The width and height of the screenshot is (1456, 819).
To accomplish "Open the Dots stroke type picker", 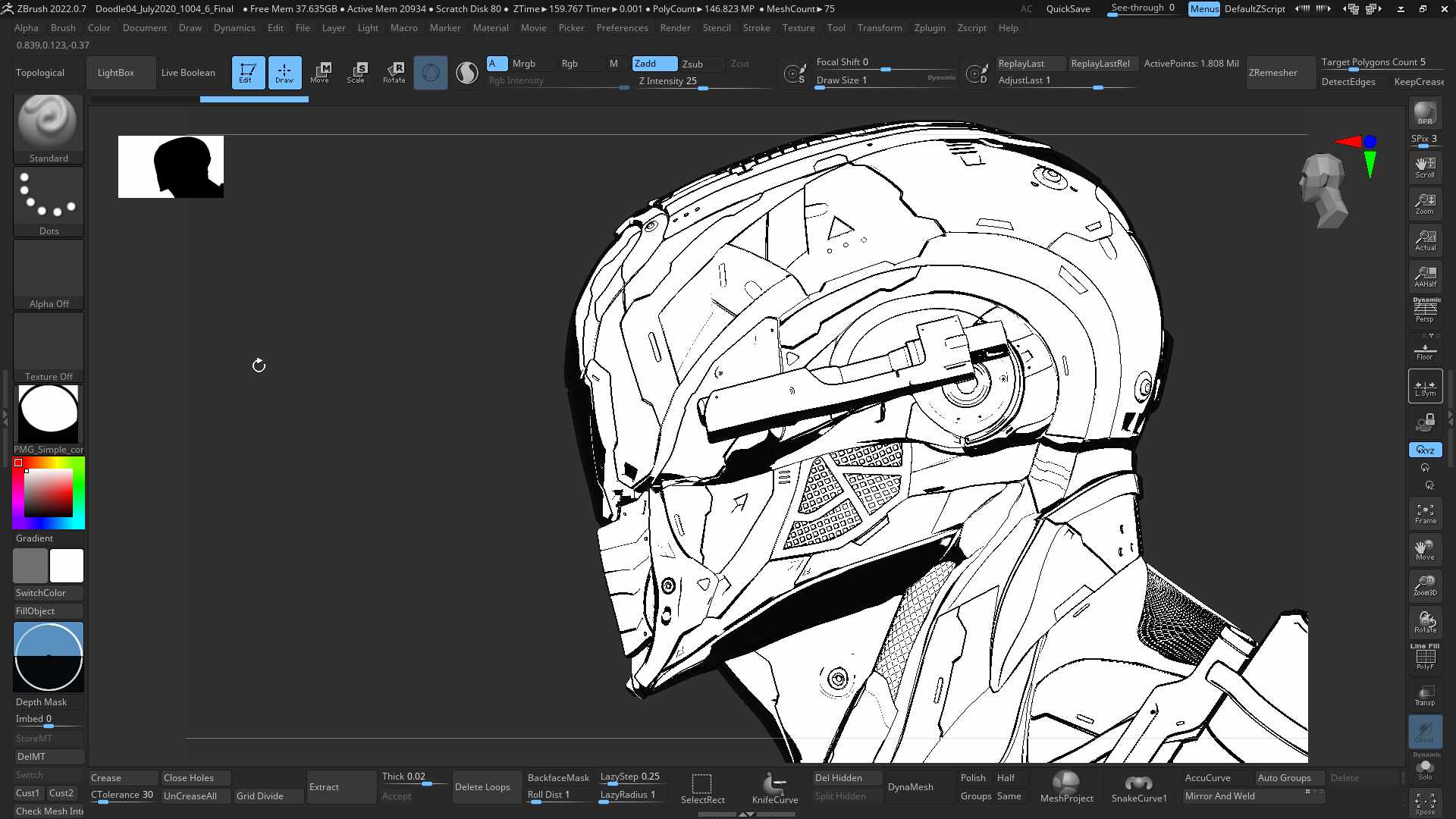I will pyautogui.click(x=49, y=201).
